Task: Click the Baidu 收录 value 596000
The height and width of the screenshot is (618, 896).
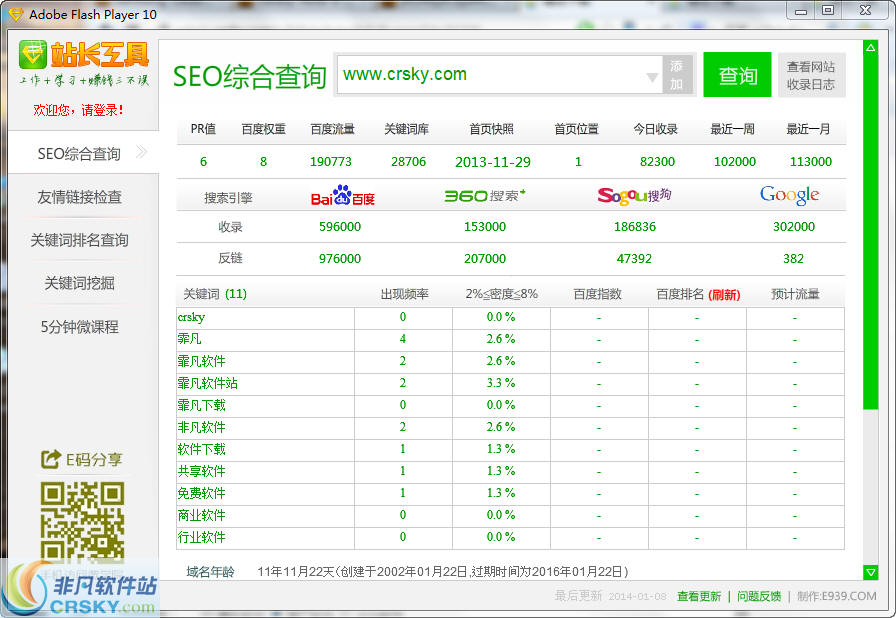Action: tap(340, 227)
